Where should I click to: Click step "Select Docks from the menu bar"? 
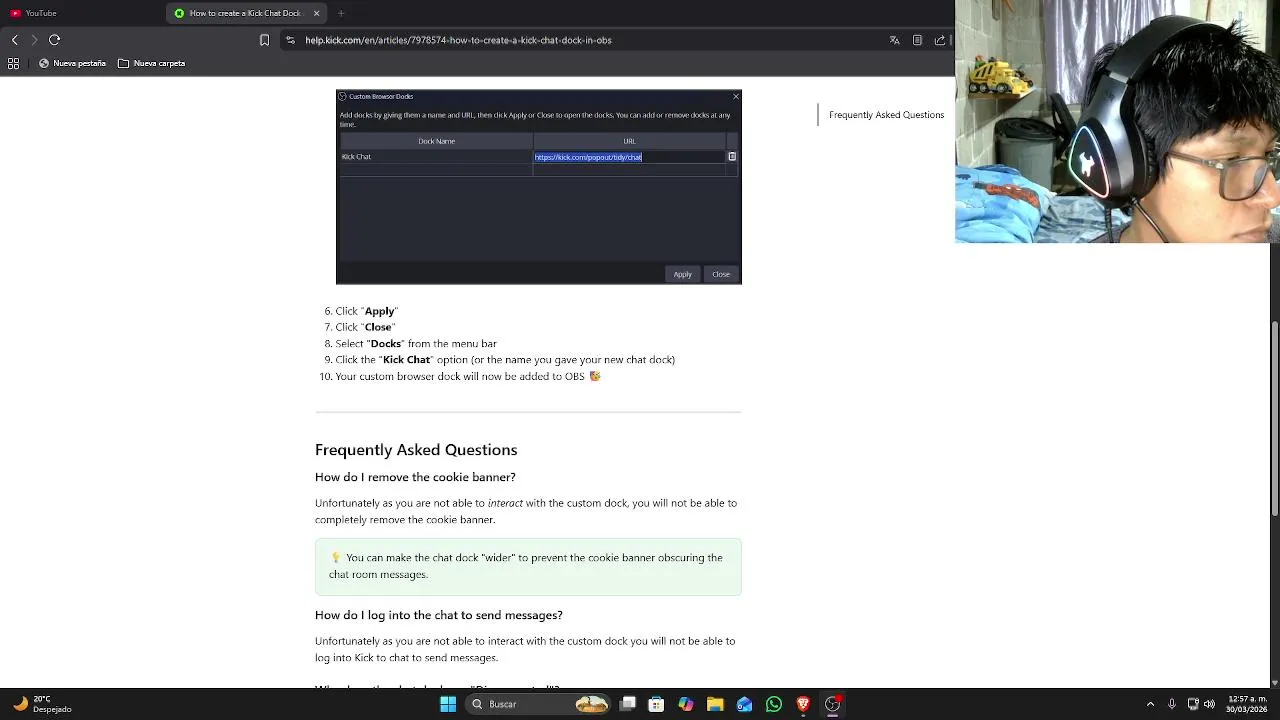point(416,343)
